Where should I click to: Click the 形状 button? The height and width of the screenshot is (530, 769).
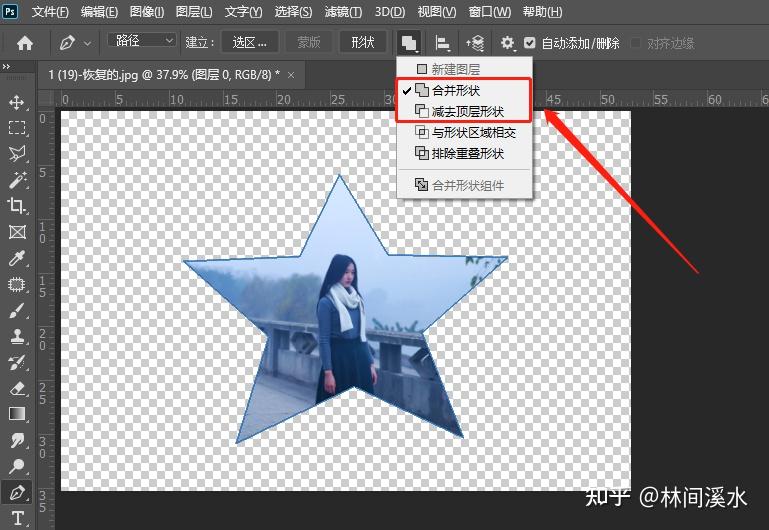tap(363, 43)
